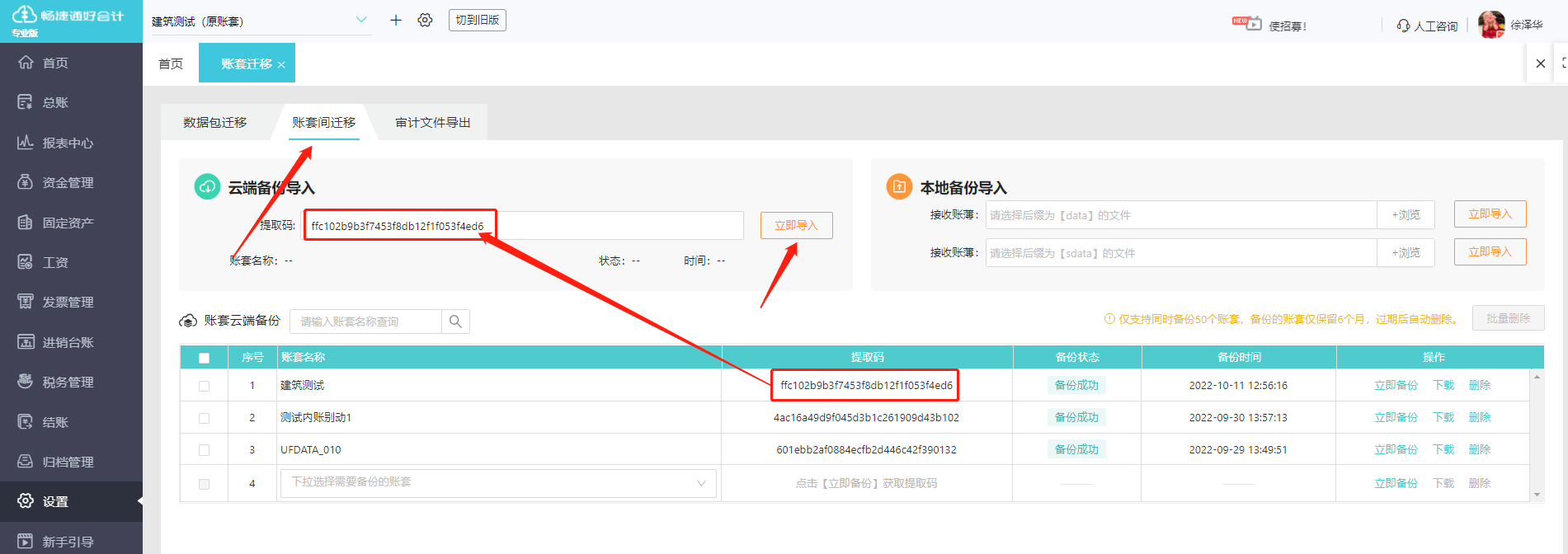The width and height of the screenshot is (1568, 554).
Task: Click the plus icon to add account set
Action: click(x=396, y=21)
